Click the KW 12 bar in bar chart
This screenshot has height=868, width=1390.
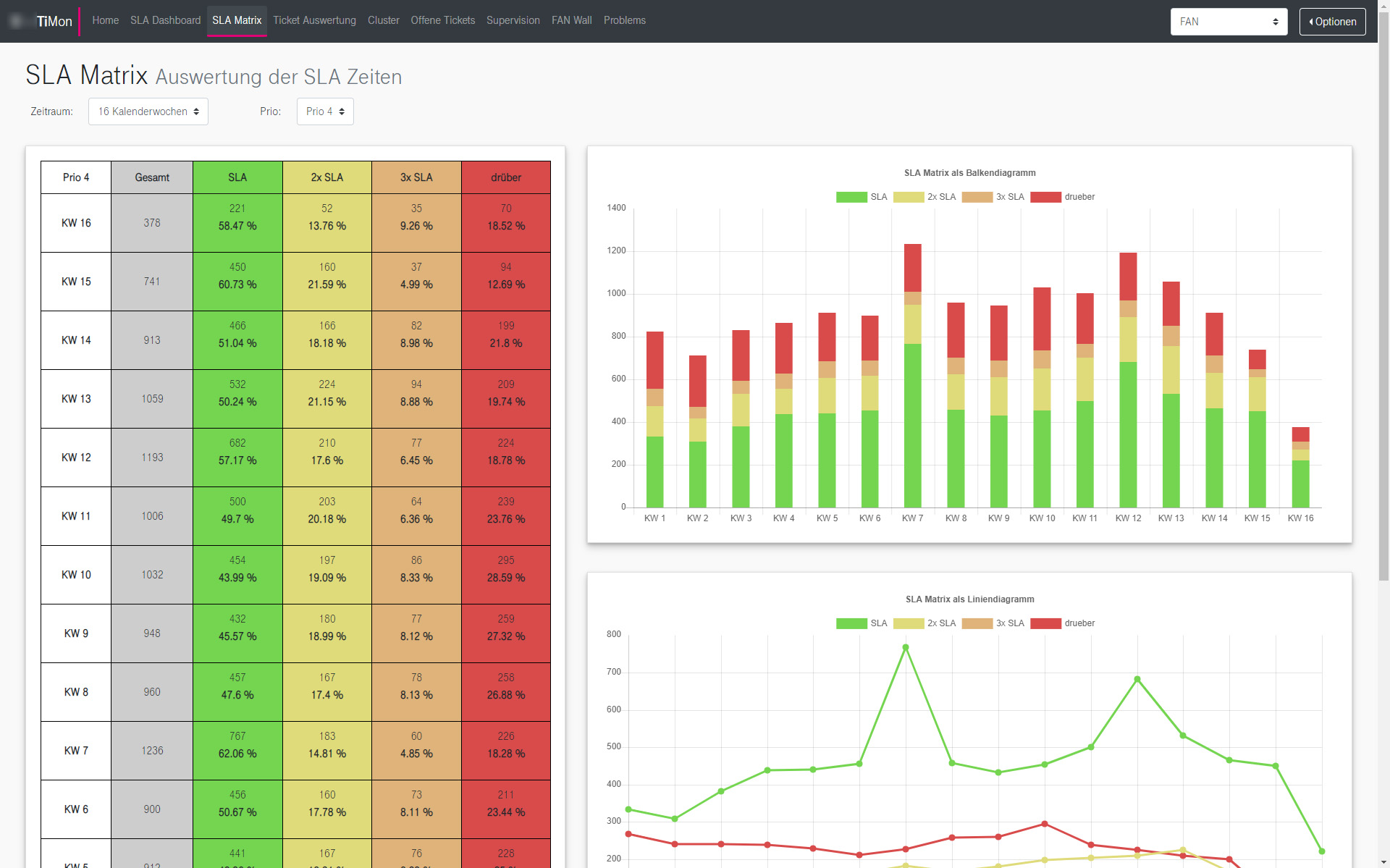point(1128,380)
